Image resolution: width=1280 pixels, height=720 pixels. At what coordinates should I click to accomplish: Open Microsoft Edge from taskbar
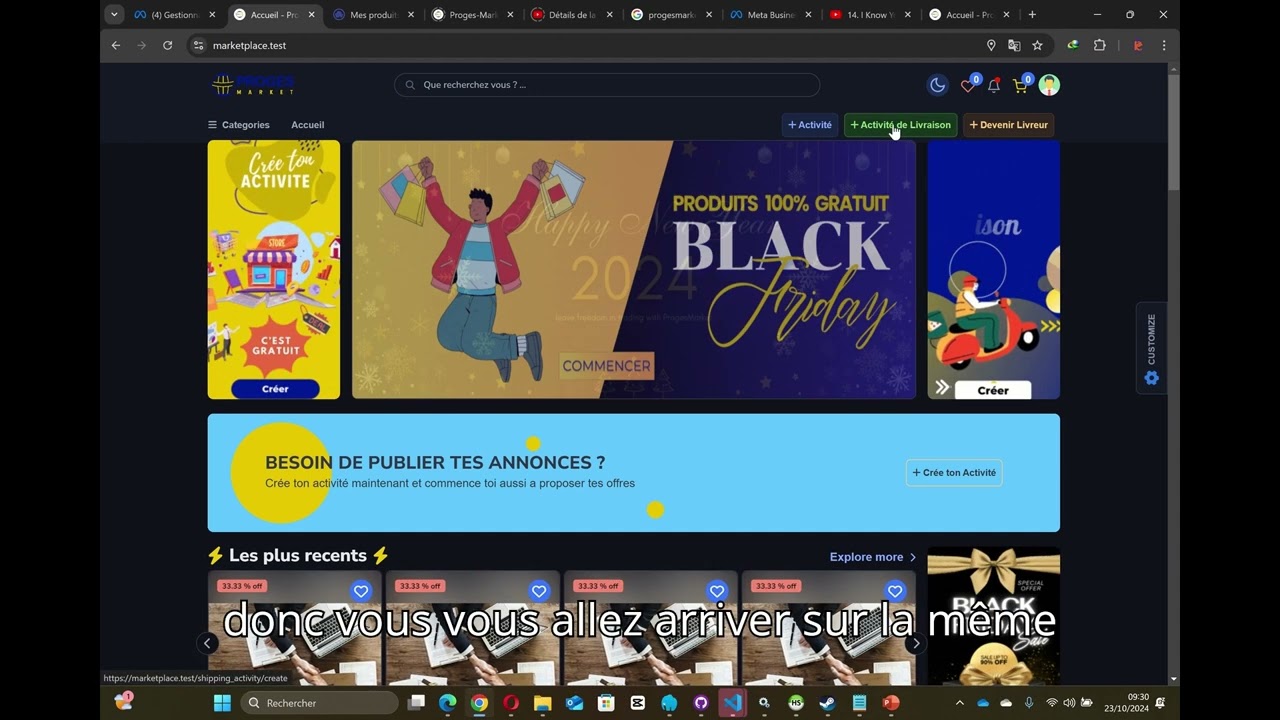(x=448, y=703)
